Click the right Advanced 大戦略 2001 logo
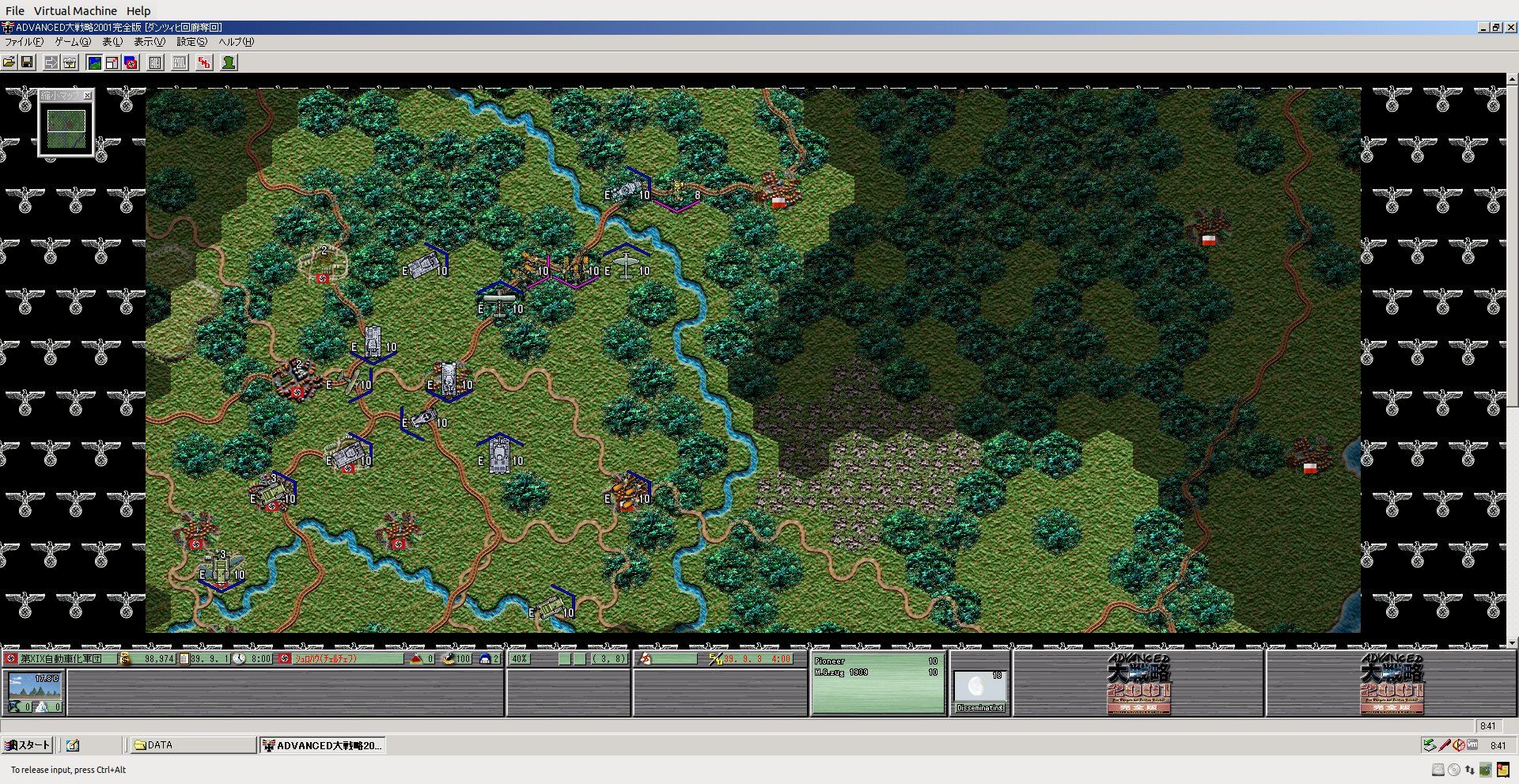Viewport: 1519px width, 784px height. tap(1392, 684)
